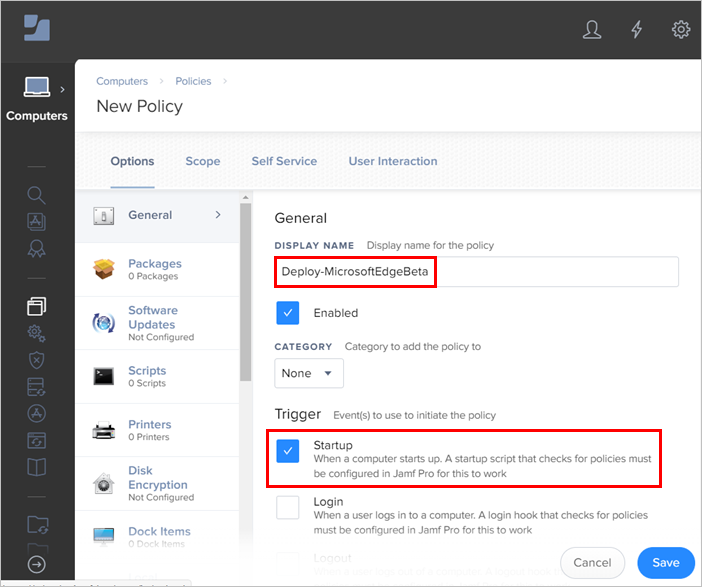Open the Printers payload
The image size is (702, 587).
pos(158,430)
